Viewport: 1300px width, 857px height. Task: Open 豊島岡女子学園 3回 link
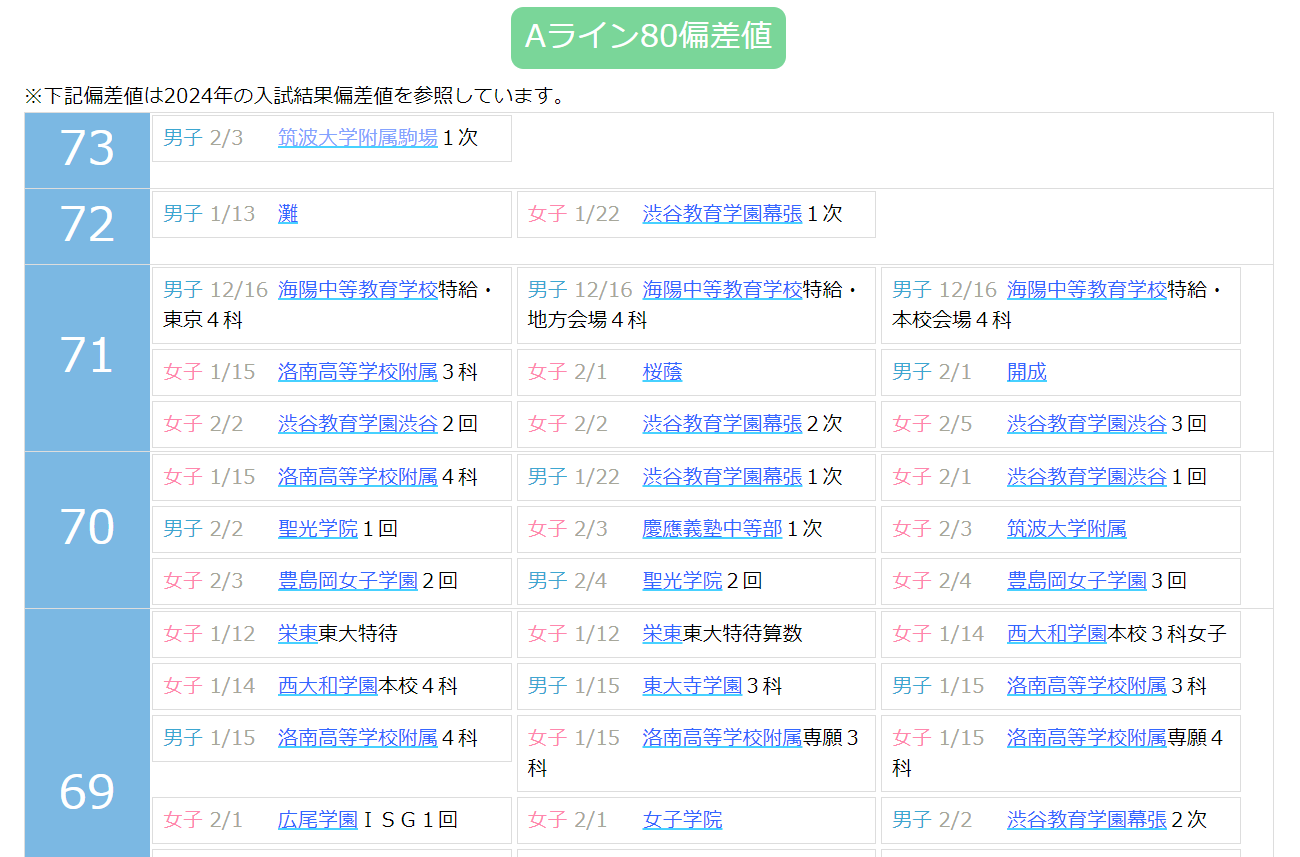[x=1077, y=581]
